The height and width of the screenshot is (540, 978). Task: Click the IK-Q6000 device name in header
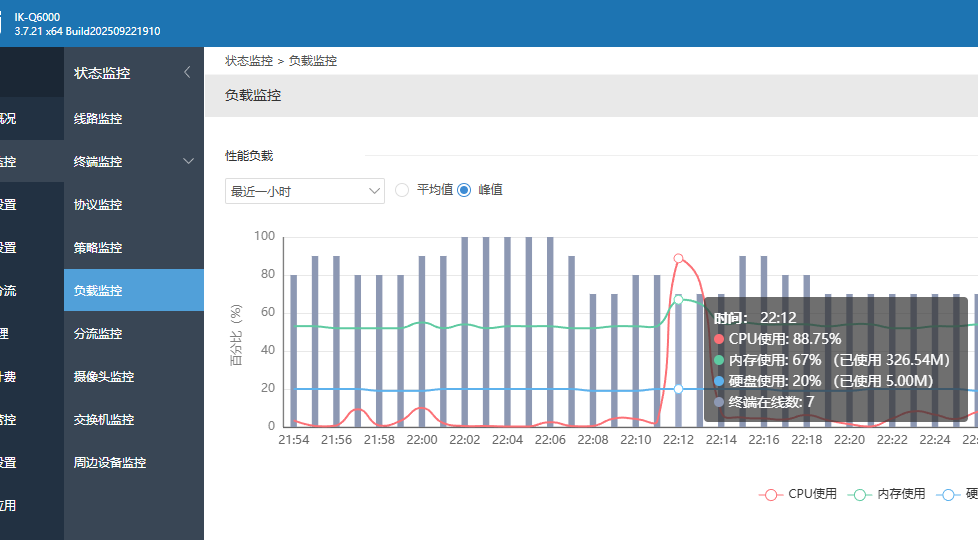point(37,17)
